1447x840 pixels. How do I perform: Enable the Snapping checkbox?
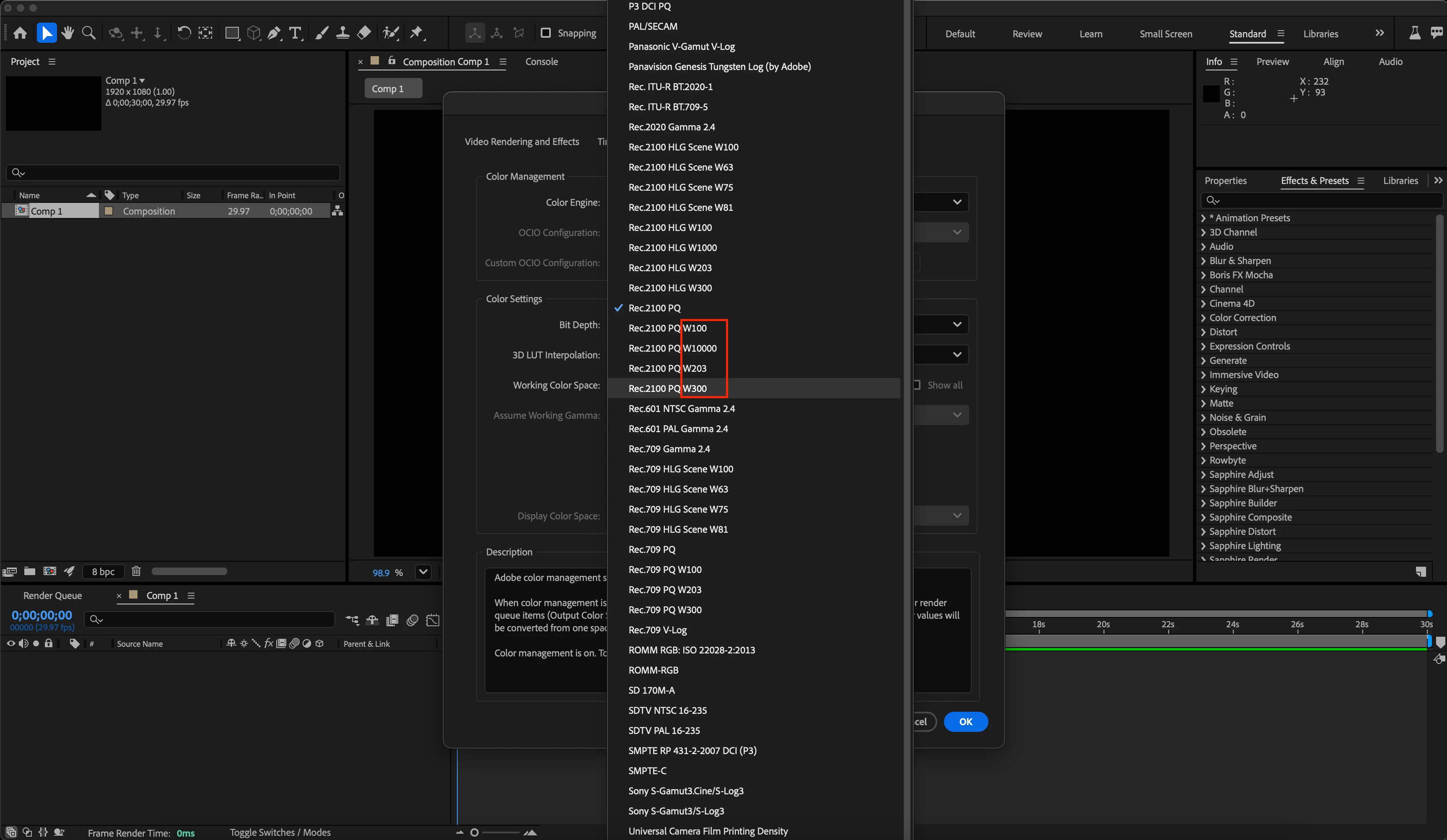coord(545,33)
